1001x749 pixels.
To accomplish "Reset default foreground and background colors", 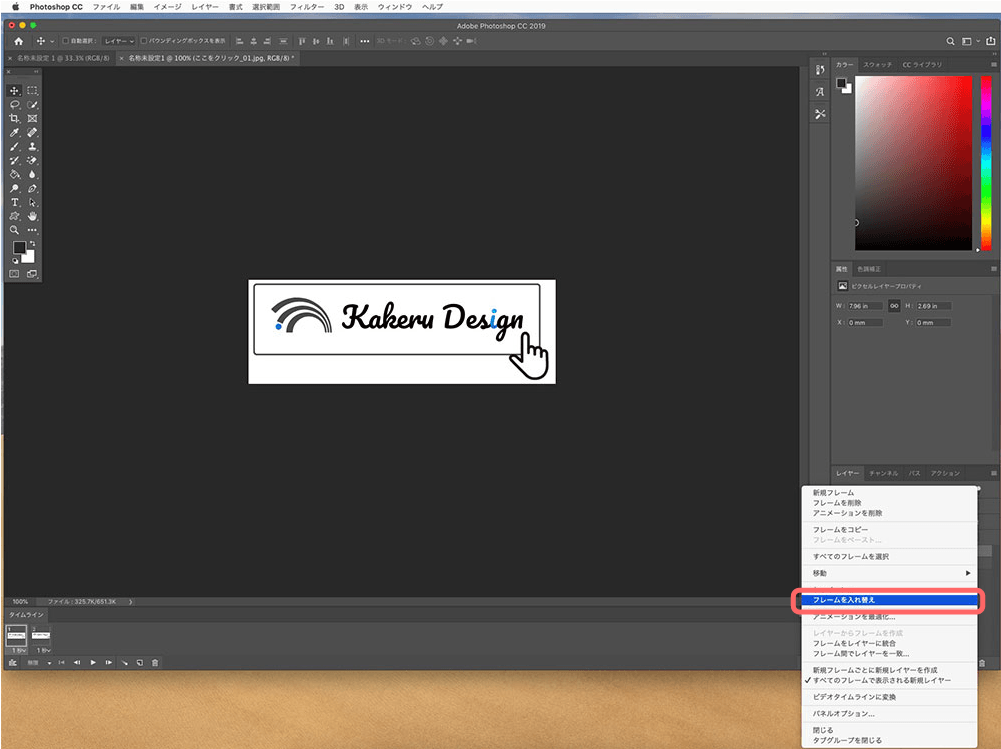I will tap(15, 261).
